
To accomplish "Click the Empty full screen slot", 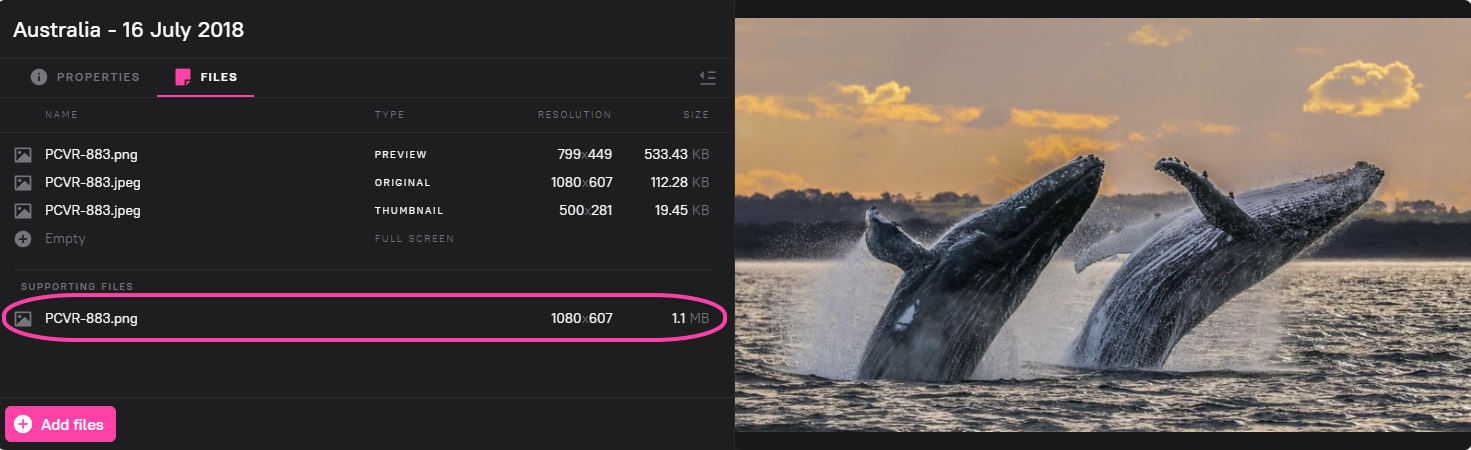I will [65, 239].
